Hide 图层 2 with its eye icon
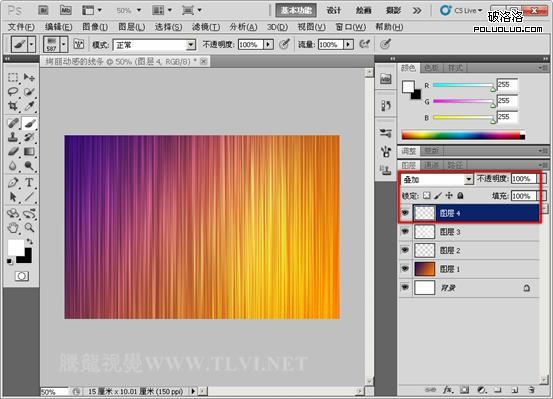553x399 pixels. click(405, 250)
